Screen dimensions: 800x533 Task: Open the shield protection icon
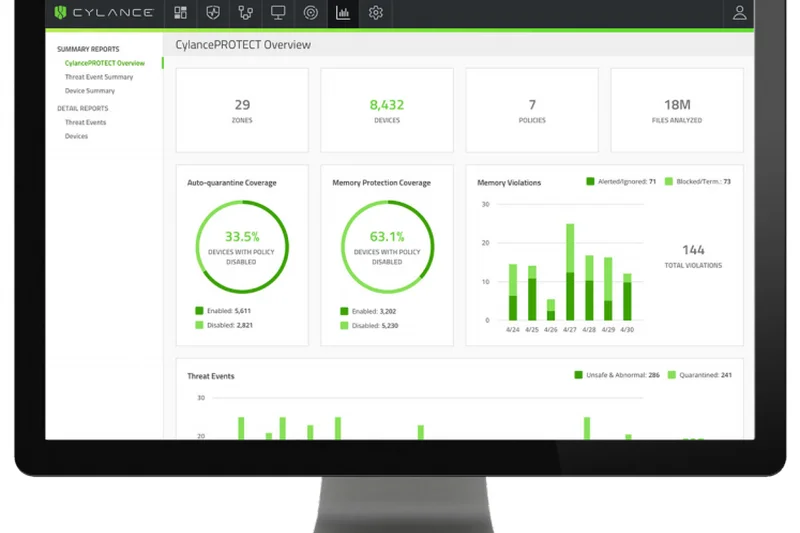tap(213, 13)
